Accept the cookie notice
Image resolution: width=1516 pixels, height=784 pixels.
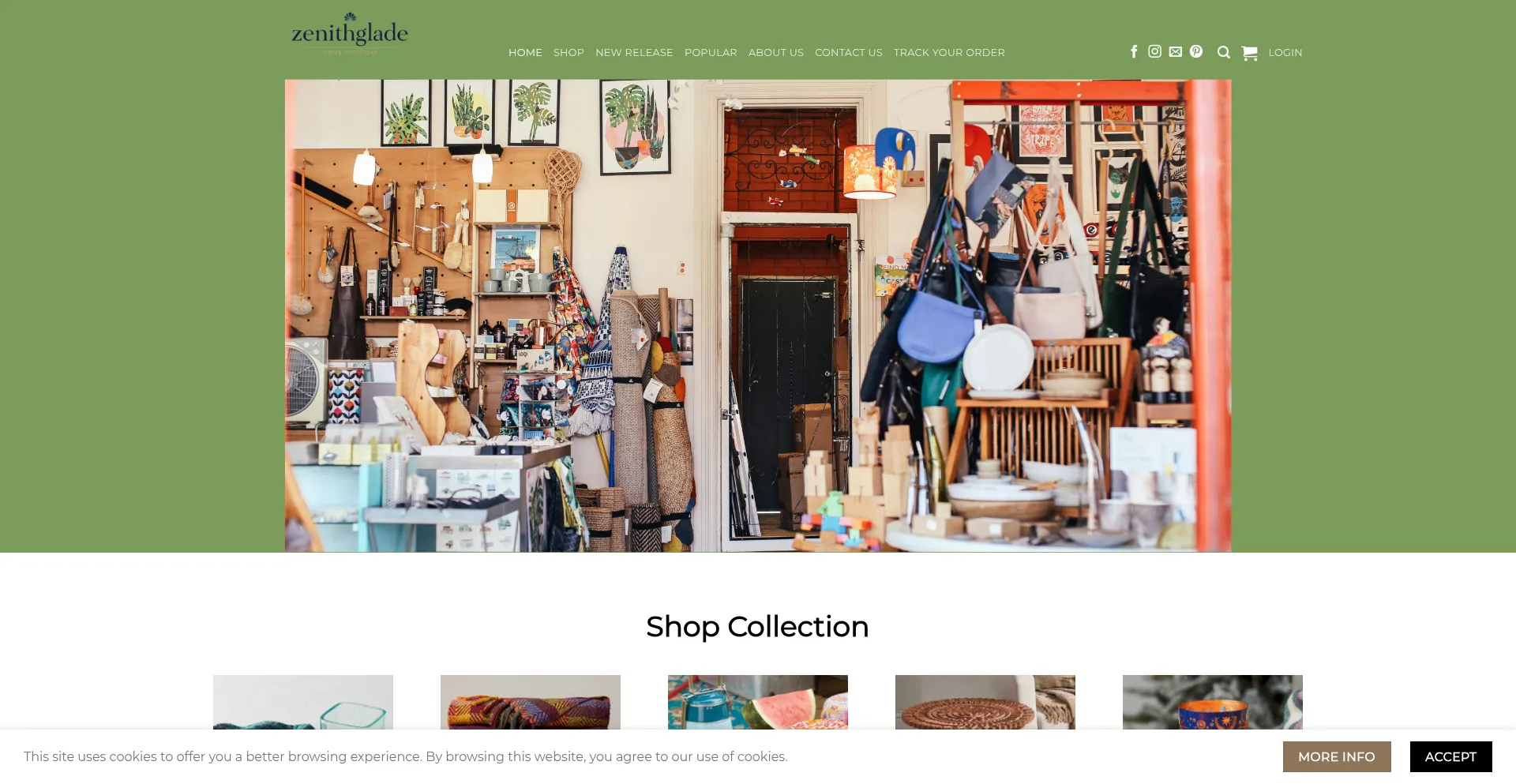pyautogui.click(x=1450, y=756)
